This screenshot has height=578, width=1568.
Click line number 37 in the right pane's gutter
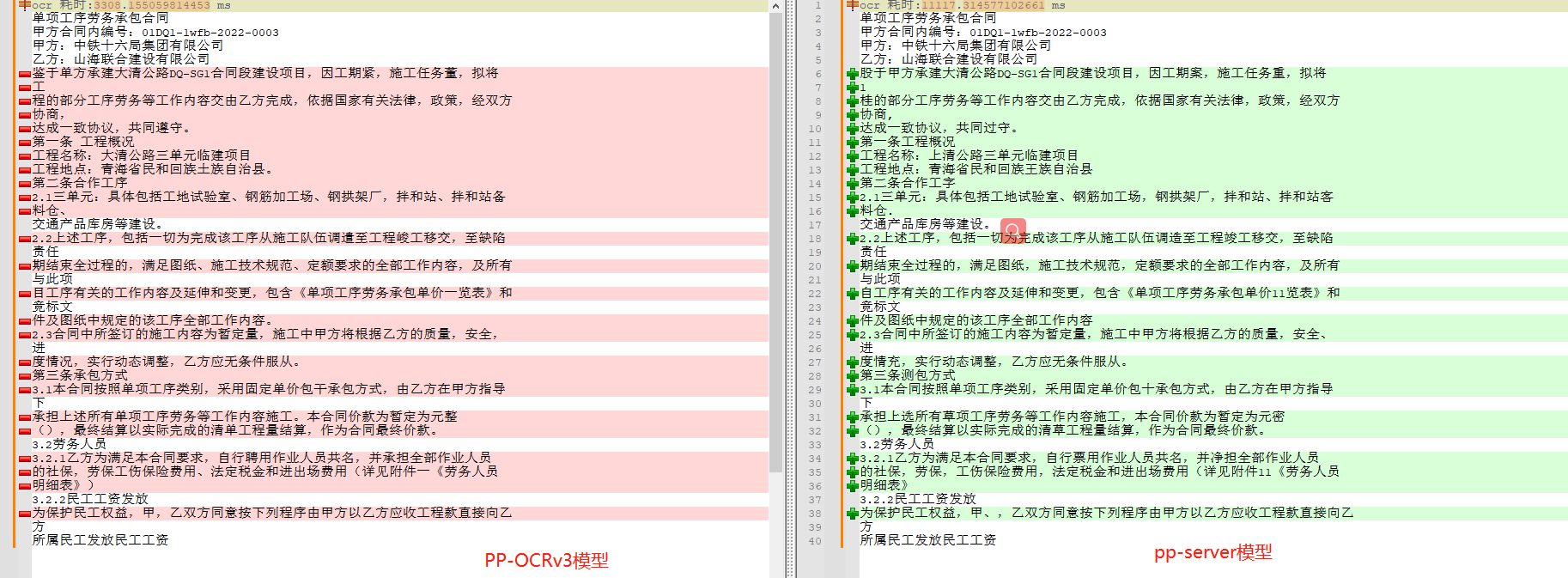coord(815,500)
